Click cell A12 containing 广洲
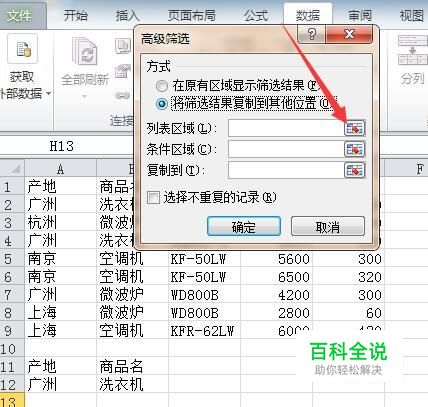Screen dimensions: 428x407 tap(60, 385)
